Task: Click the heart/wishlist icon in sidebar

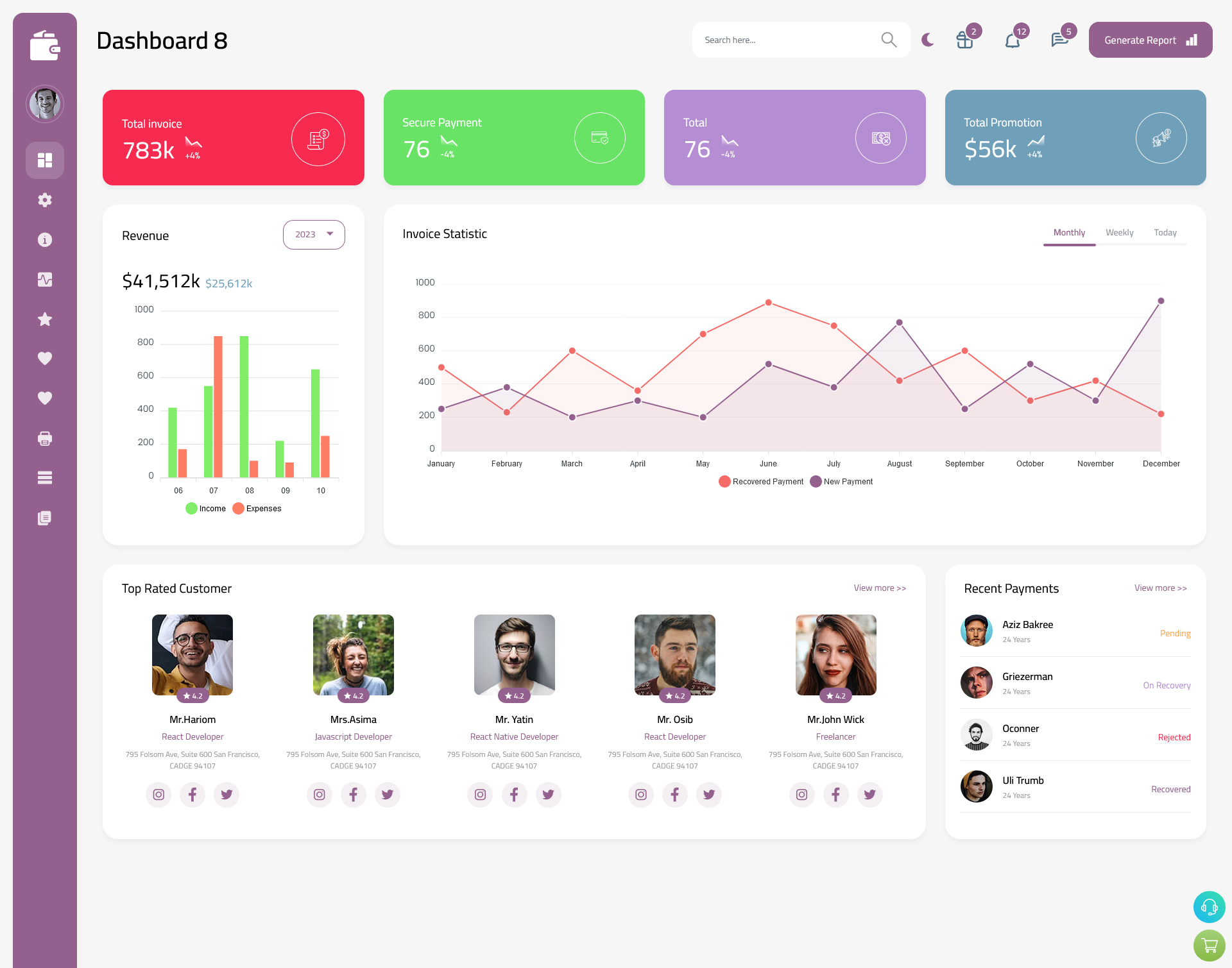Action: click(44, 358)
